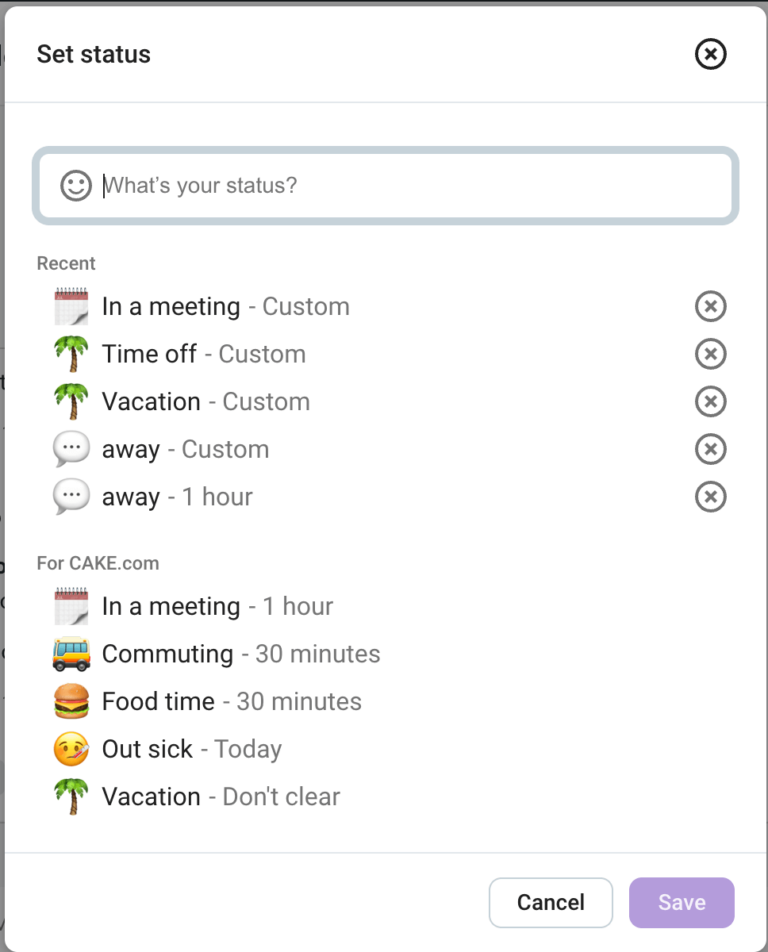Dismiss the away - 1 hour recent status
The width and height of the screenshot is (768, 952).
pyautogui.click(x=710, y=496)
